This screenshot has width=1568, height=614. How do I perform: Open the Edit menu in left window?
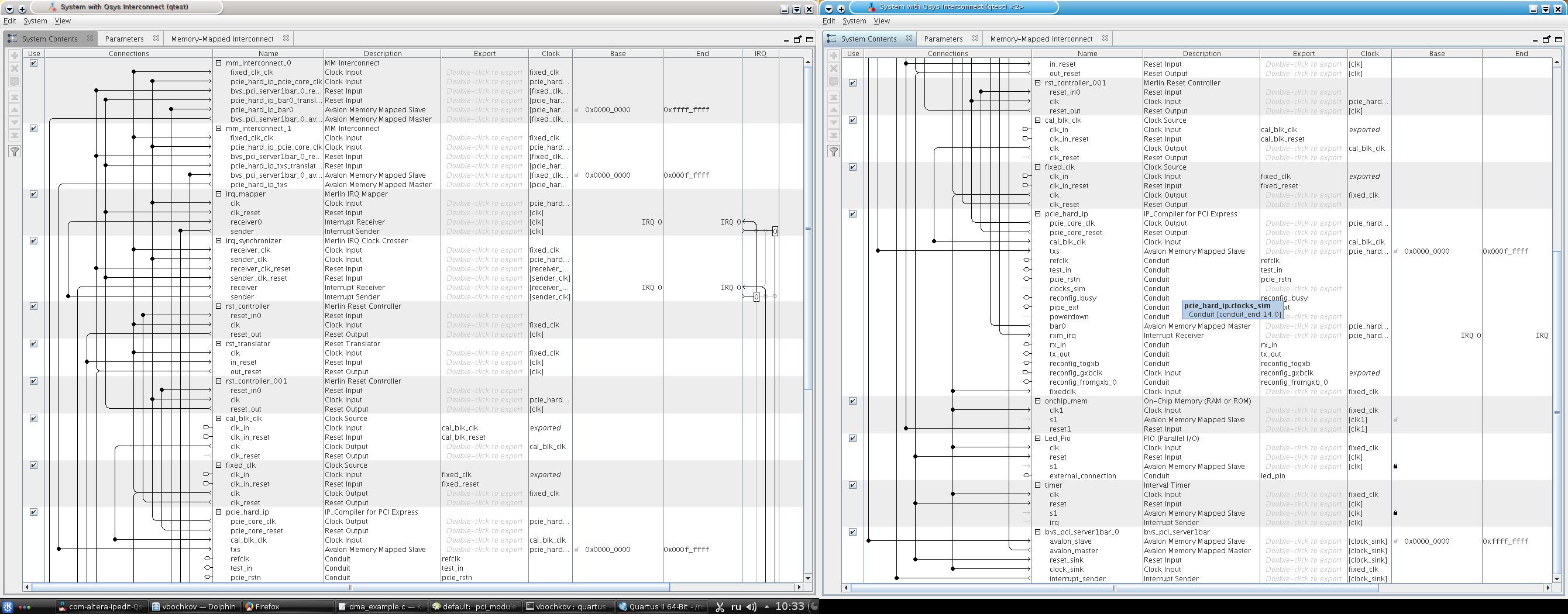10,20
